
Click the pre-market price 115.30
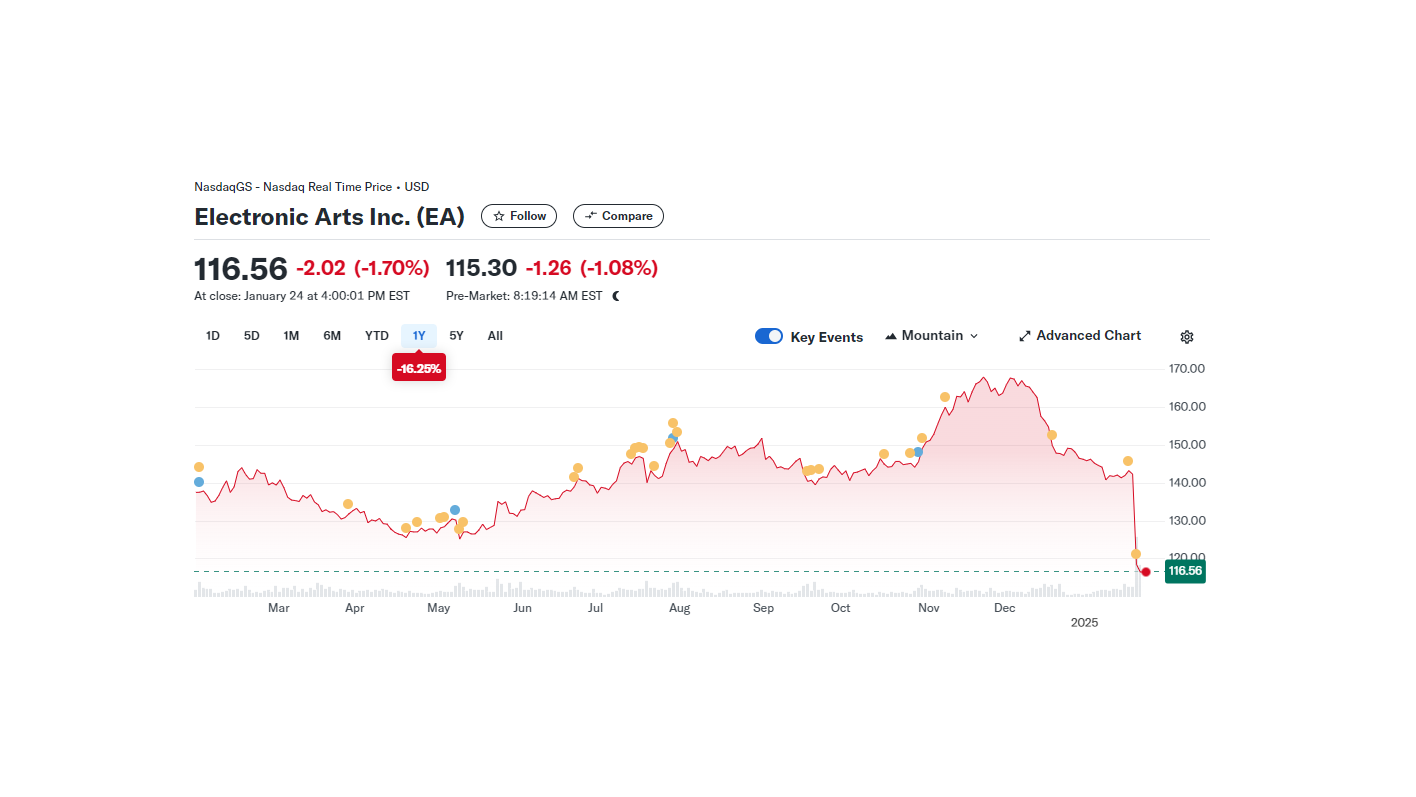[481, 268]
